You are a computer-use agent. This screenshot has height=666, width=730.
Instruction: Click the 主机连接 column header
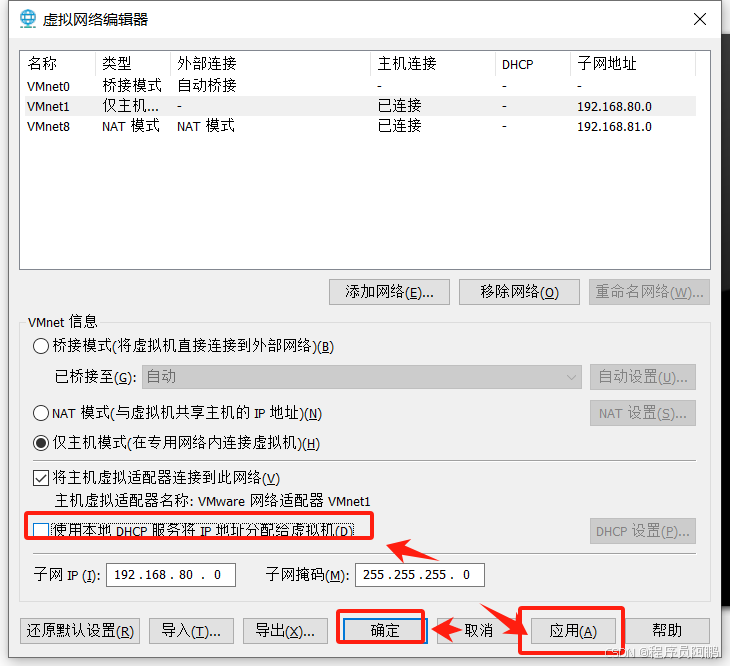[x=433, y=63]
